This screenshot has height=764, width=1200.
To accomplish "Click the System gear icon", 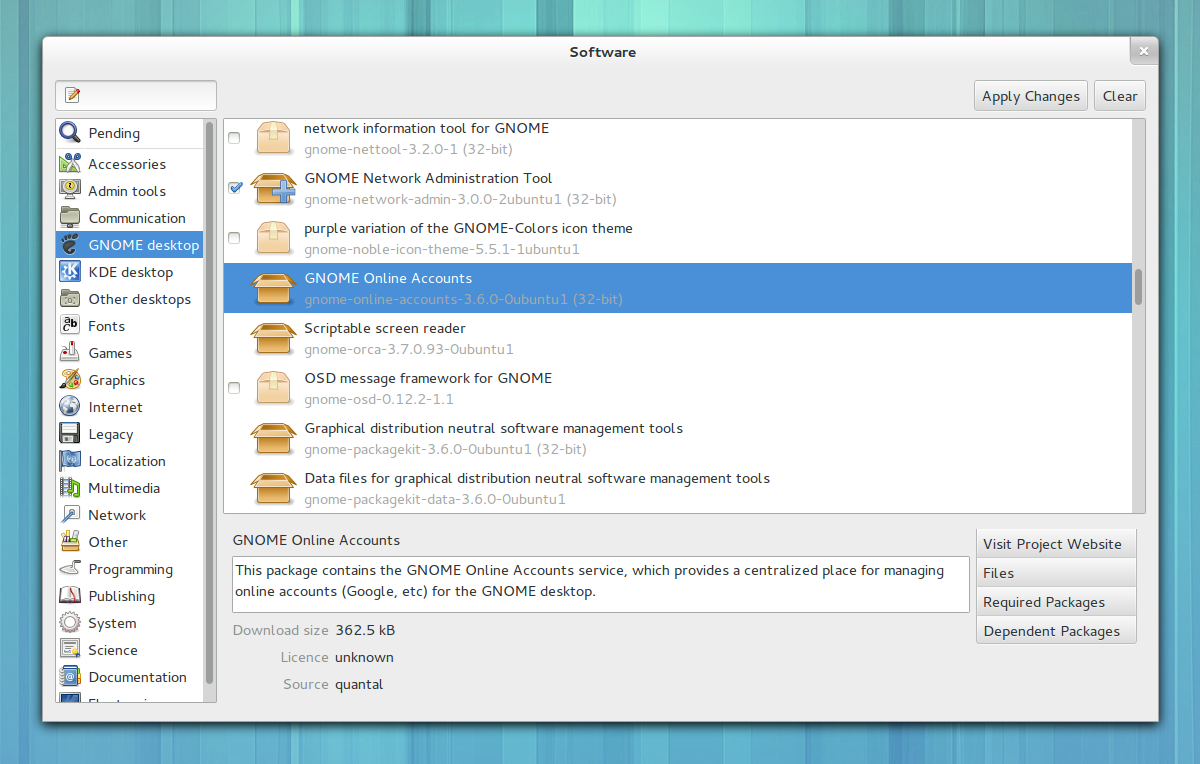I will click(x=70, y=622).
